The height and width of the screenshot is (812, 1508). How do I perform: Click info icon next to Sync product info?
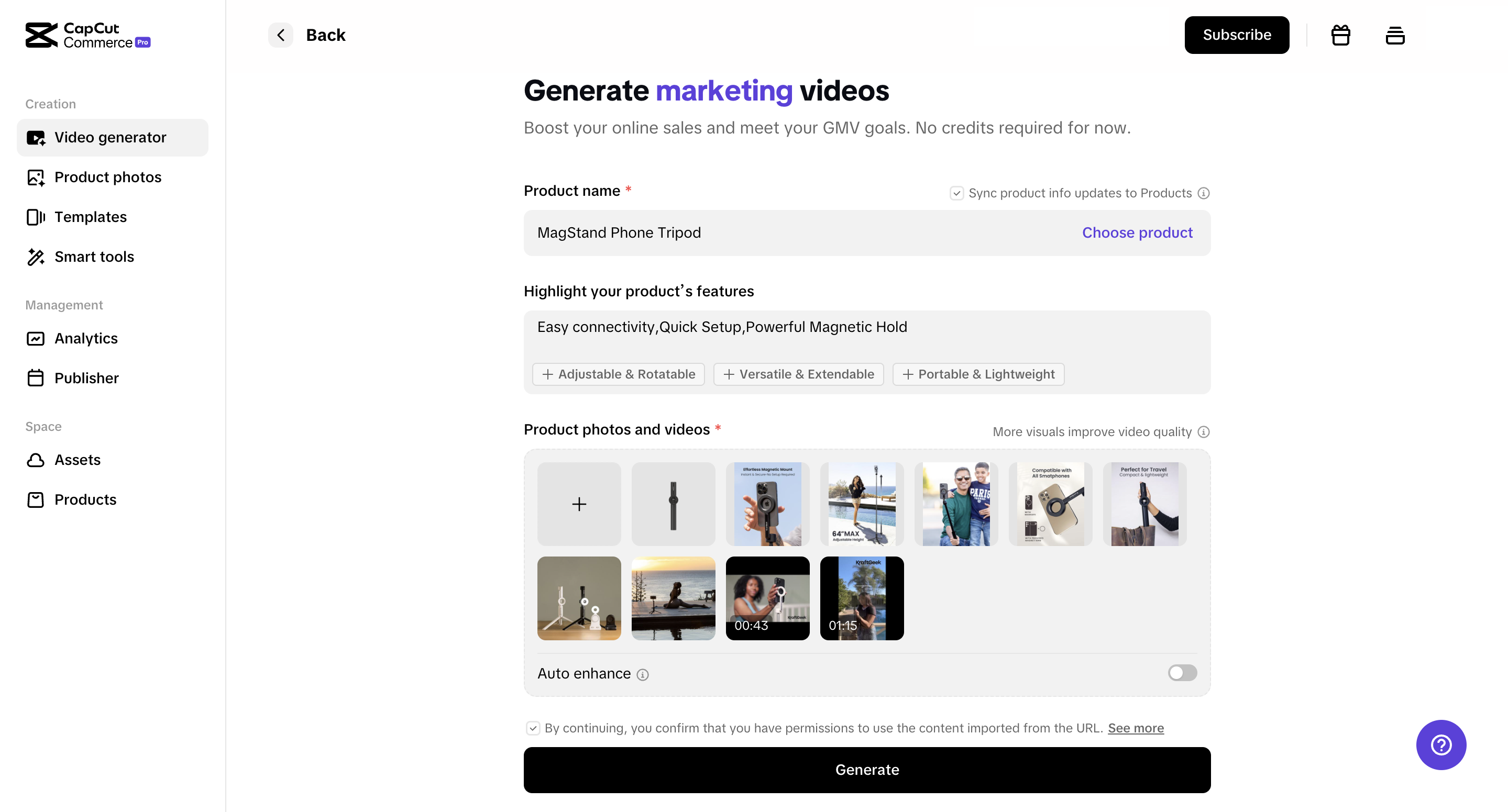pyautogui.click(x=1204, y=193)
